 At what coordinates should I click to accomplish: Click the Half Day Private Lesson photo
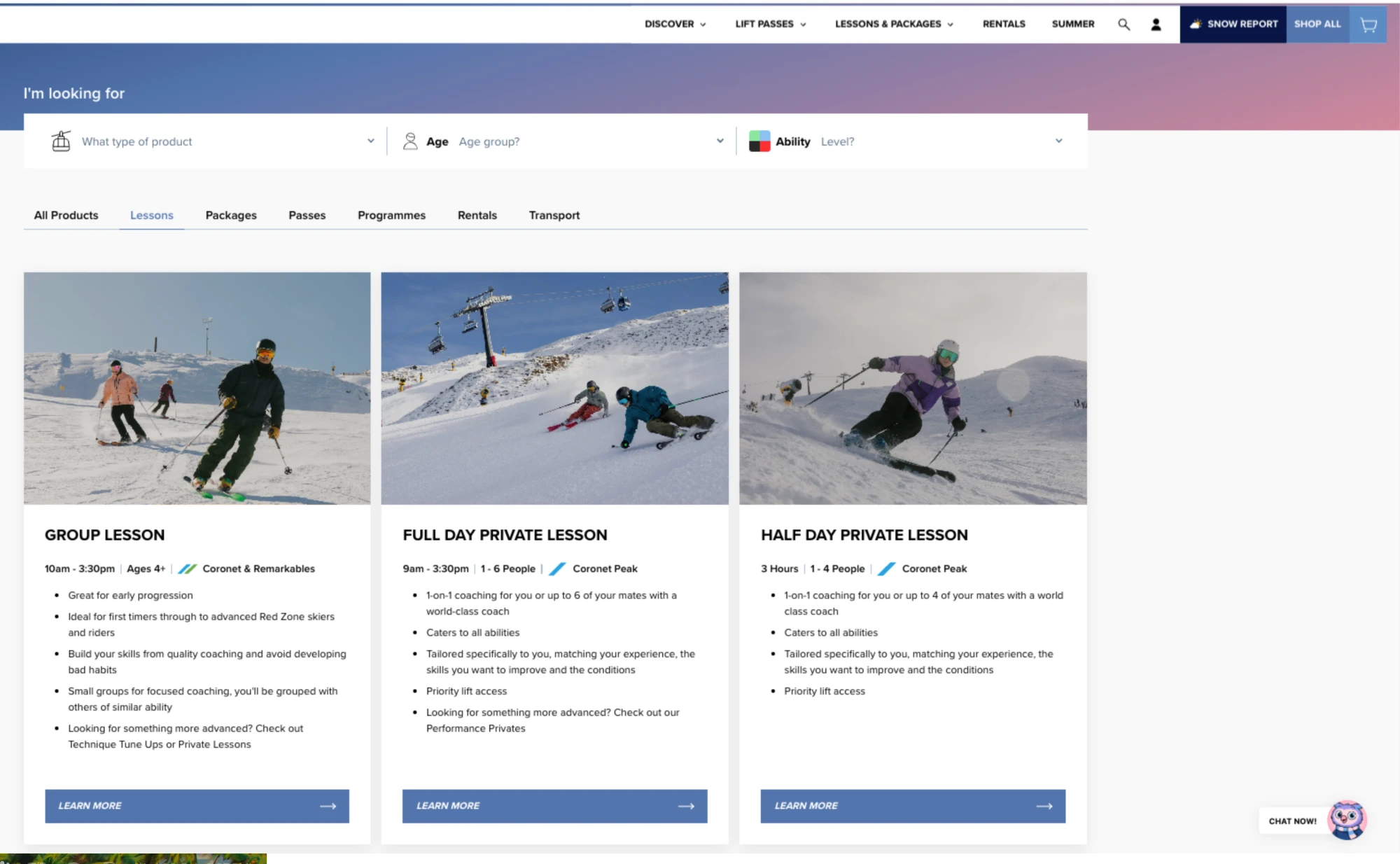[913, 388]
